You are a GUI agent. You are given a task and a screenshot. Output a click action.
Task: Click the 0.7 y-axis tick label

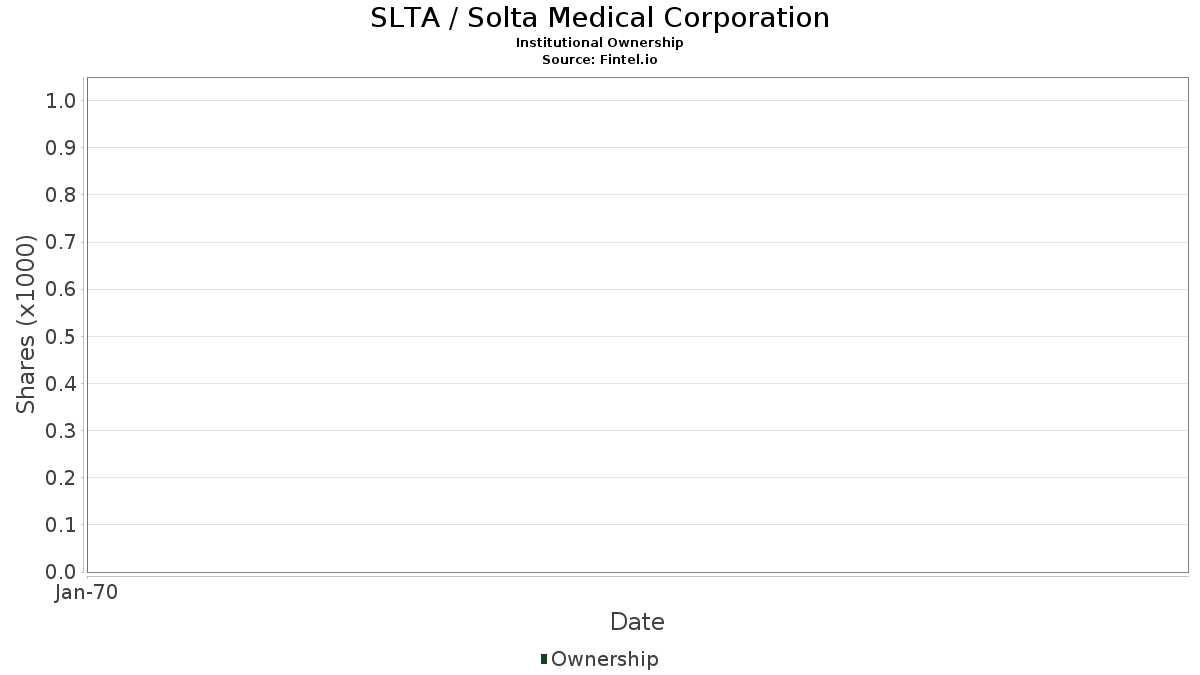(61, 242)
